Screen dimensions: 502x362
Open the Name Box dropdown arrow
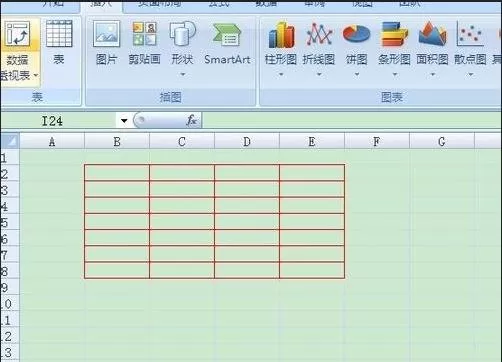(x=124, y=121)
